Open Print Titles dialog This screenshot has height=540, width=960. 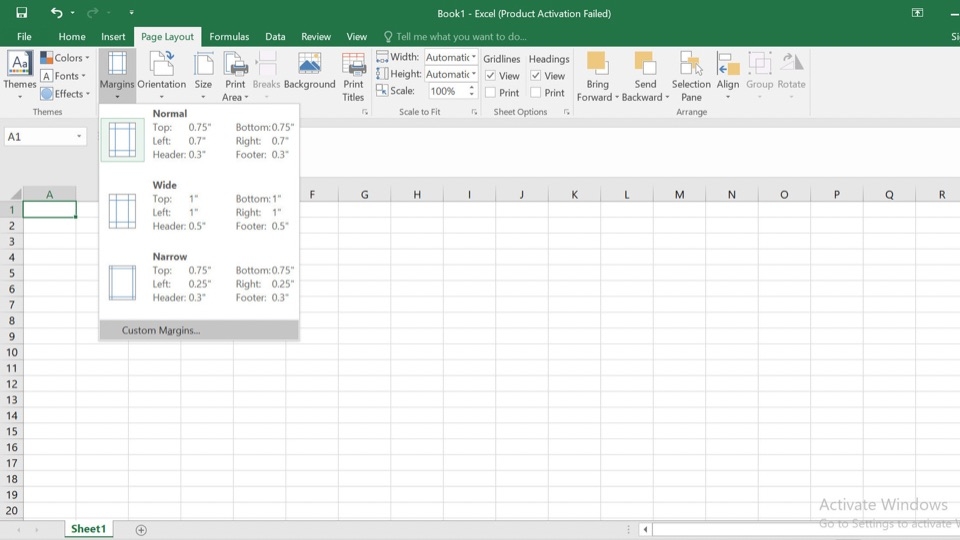[353, 76]
